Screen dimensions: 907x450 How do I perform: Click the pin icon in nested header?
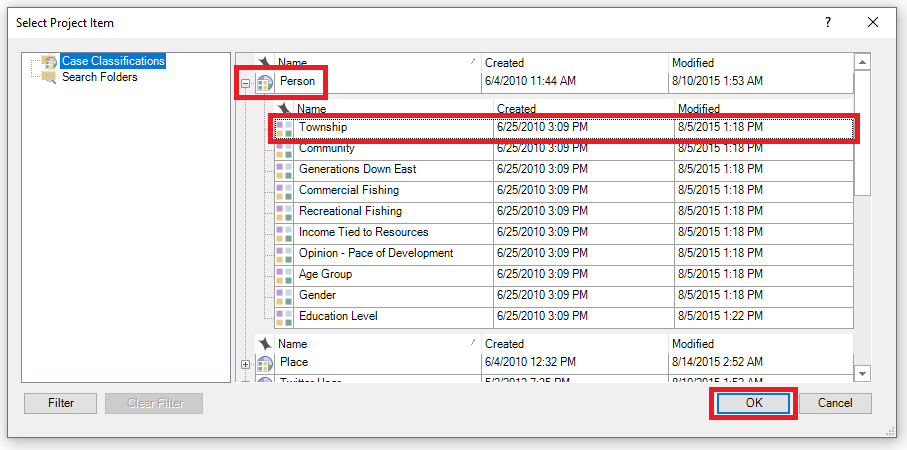pyautogui.click(x=283, y=108)
